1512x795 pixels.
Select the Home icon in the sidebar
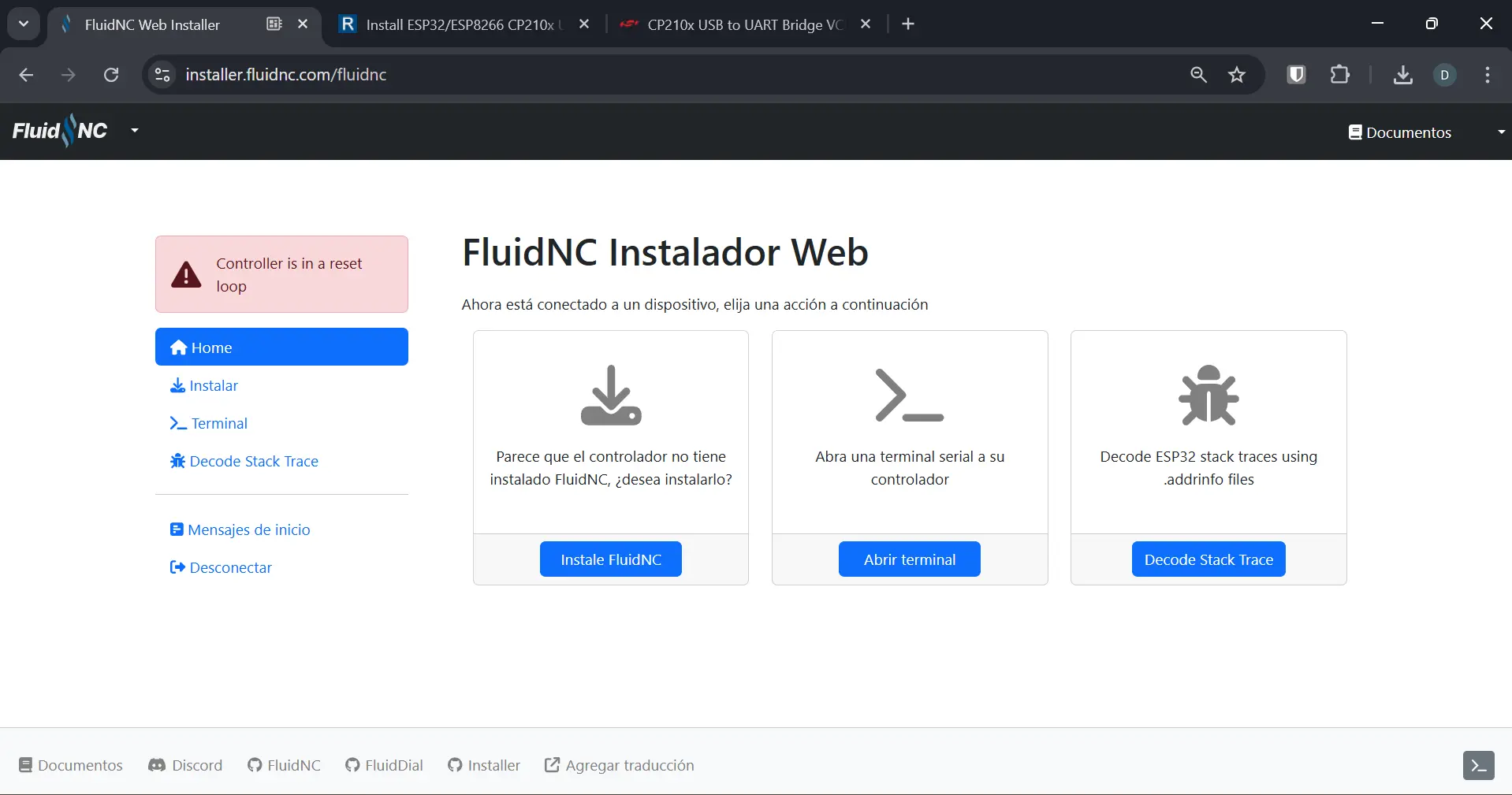point(179,347)
